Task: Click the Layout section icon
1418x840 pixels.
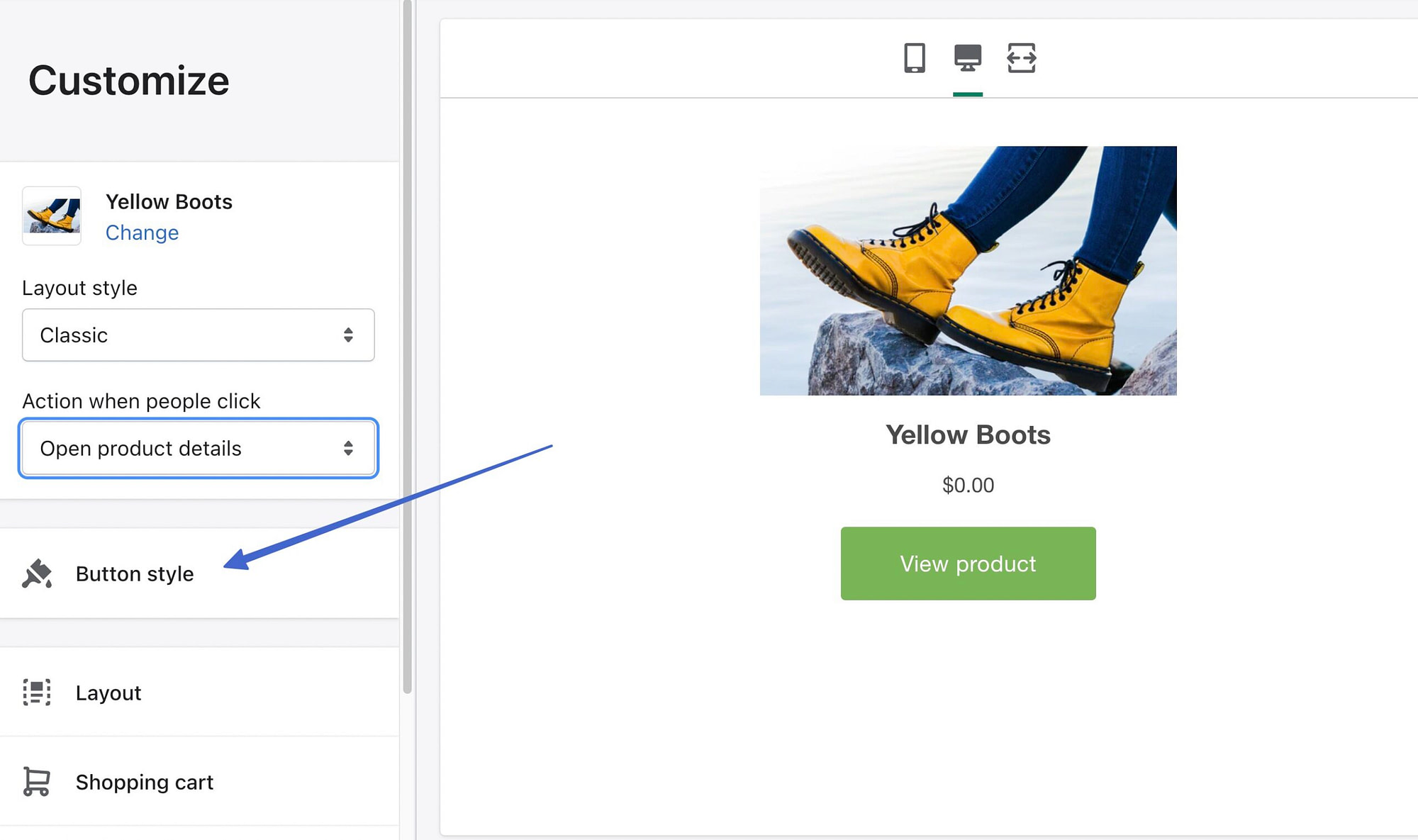Action: [x=37, y=693]
